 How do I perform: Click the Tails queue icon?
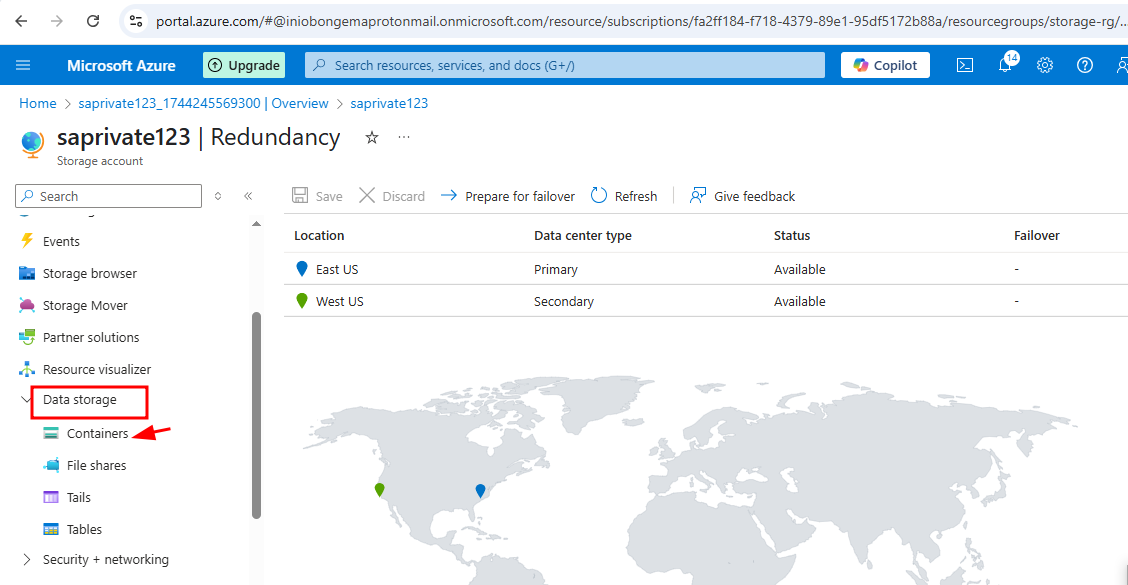pyautogui.click(x=50, y=497)
